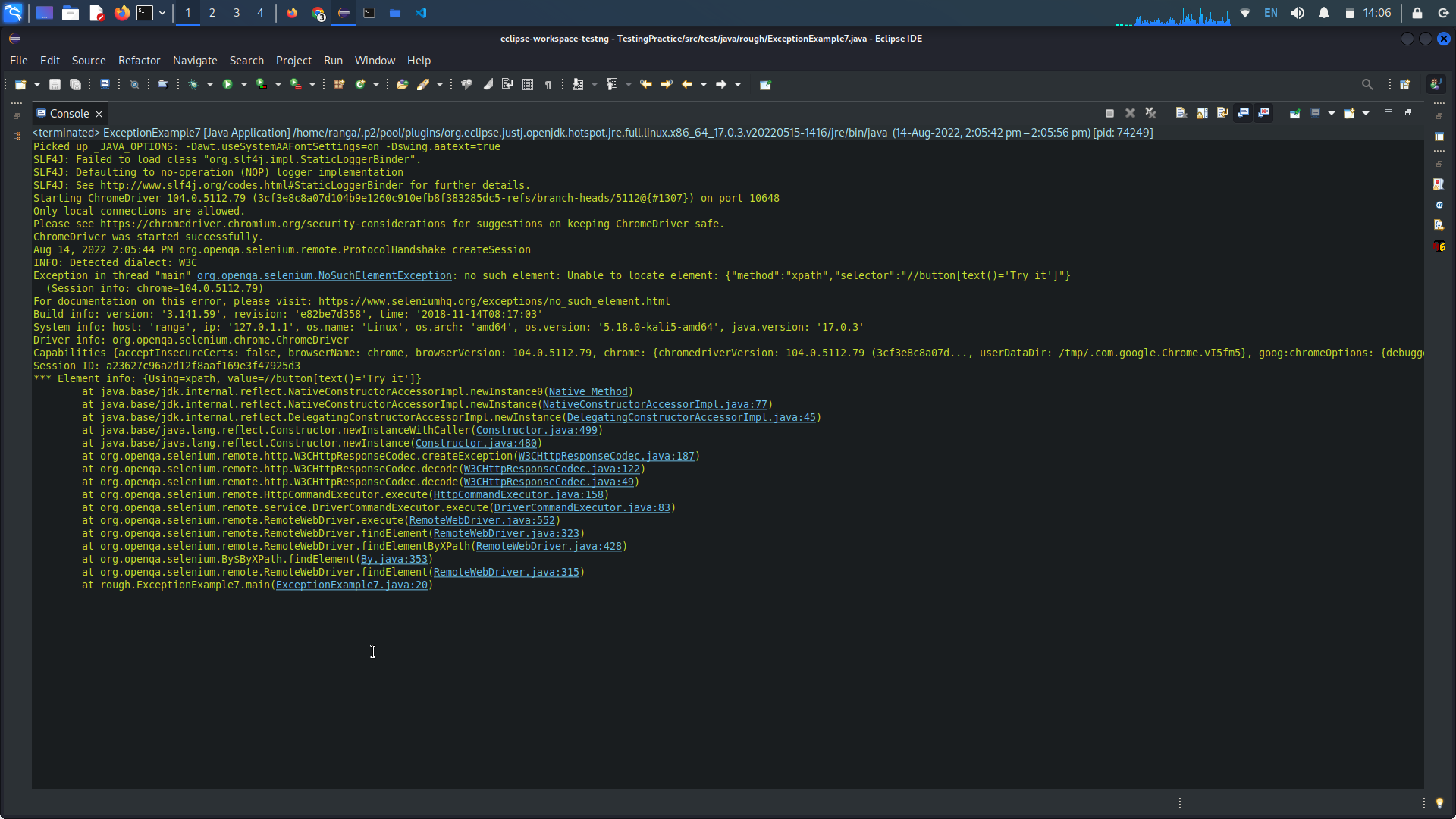Expand the Open Console dropdown arrow
Viewport: 1456px width, 819px height.
point(1366,113)
